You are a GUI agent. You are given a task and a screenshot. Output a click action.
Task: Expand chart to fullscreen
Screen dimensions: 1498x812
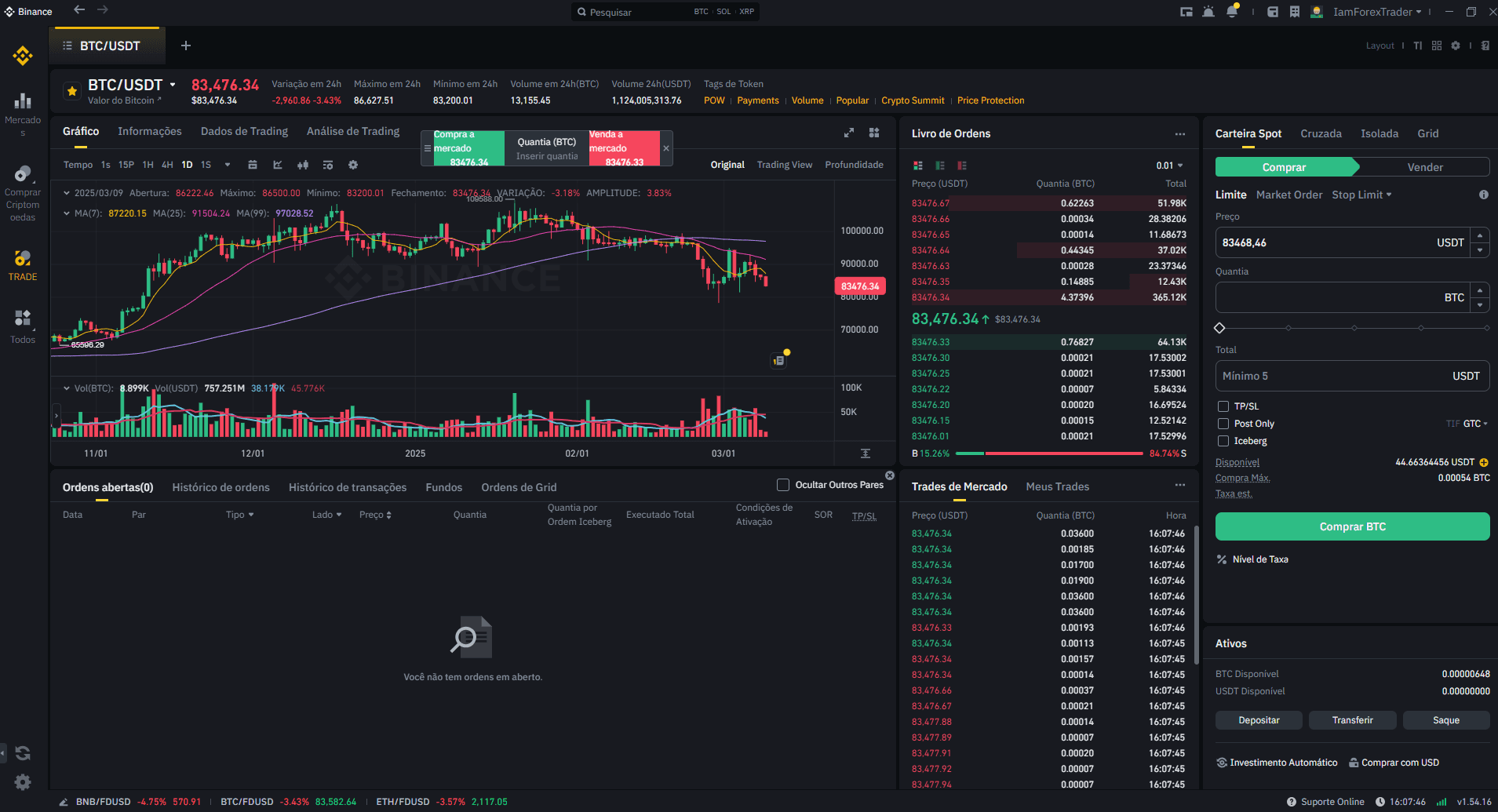(849, 133)
